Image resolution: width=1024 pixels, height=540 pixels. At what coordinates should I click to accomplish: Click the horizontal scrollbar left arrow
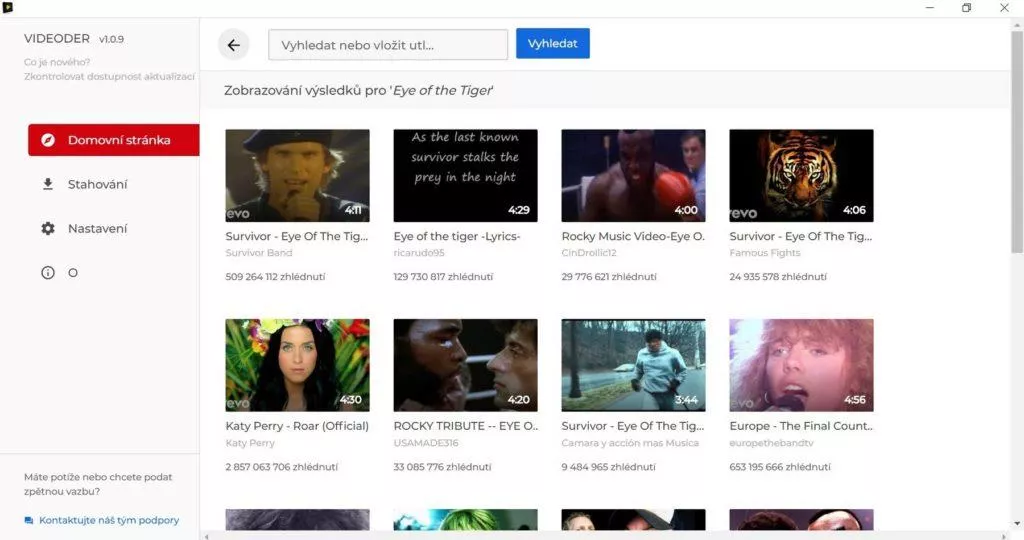click(206, 536)
